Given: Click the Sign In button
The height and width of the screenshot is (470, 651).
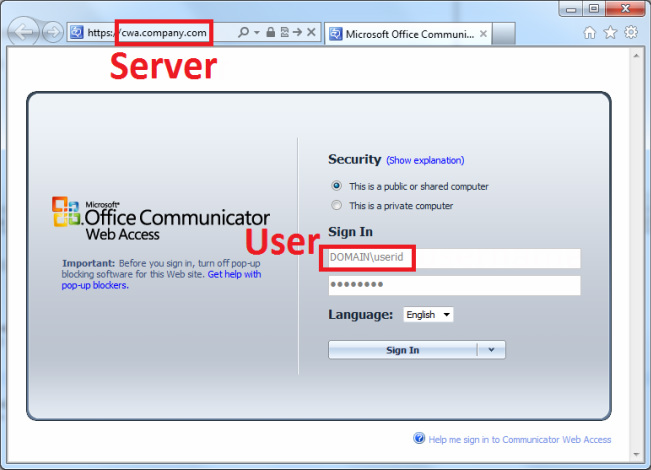Looking at the screenshot, I should pos(402,350).
